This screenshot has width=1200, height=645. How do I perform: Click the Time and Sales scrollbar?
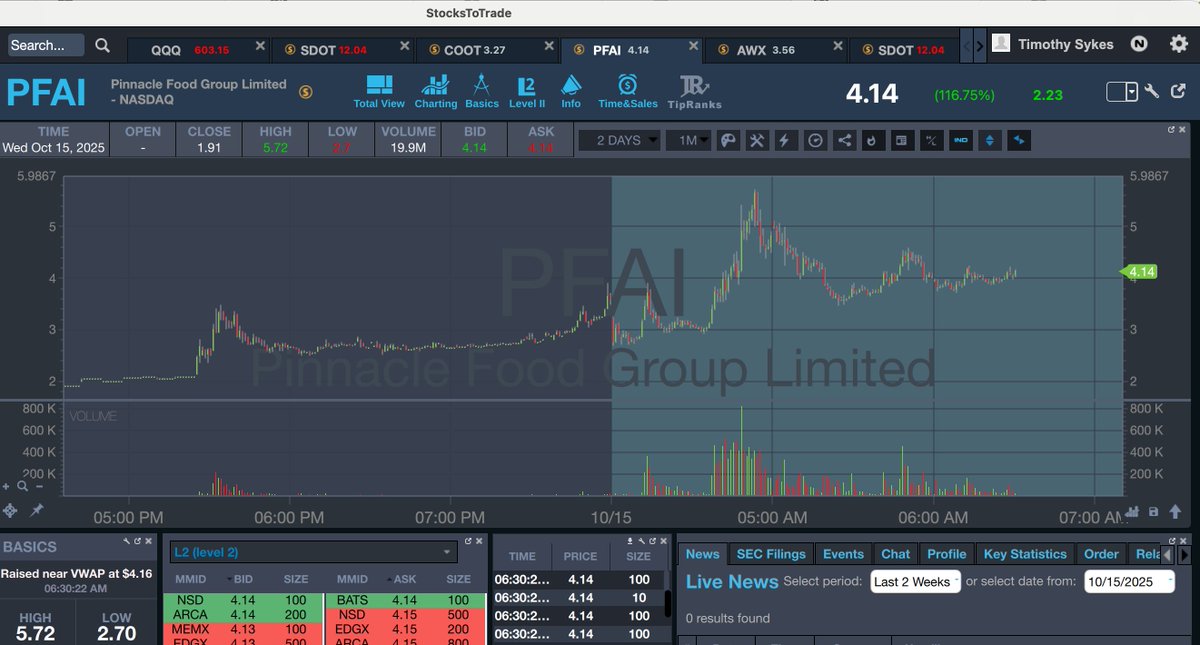(x=668, y=604)
